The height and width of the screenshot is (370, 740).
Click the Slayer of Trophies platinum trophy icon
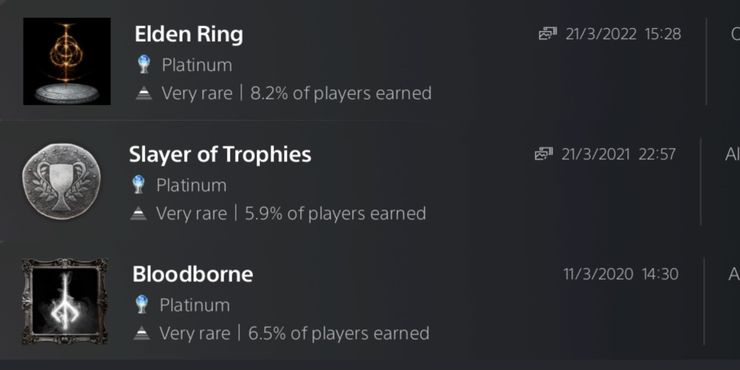(x=138, y=185)
